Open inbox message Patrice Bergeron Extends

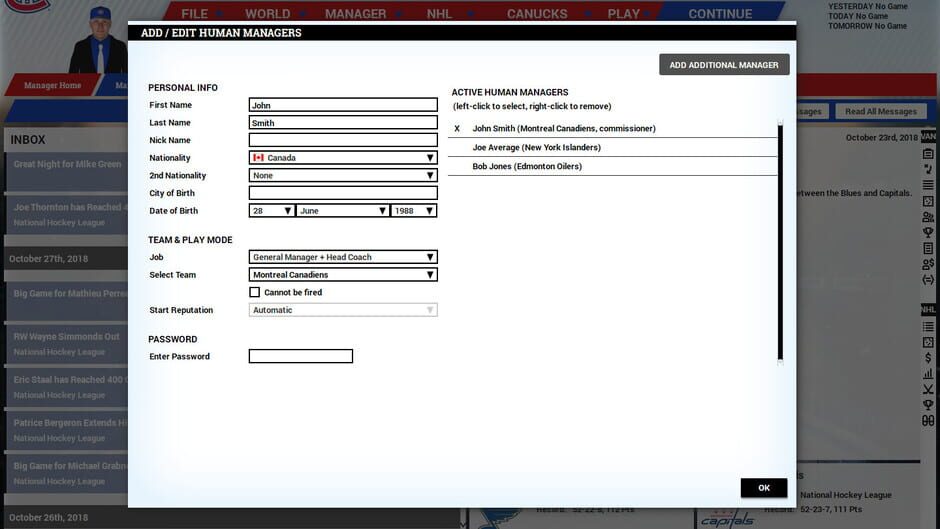tap(66, 431)
